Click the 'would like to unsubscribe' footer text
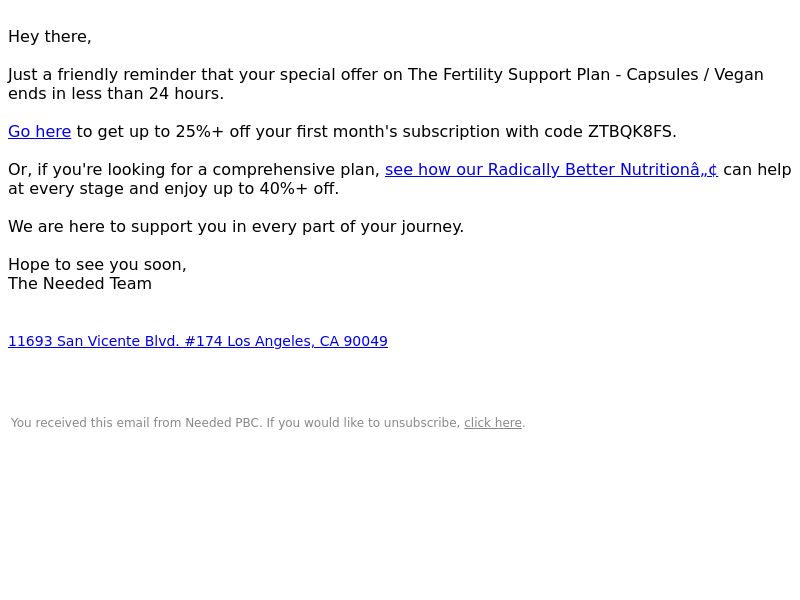Viewport: 800px width, 600px height. (x=382, y=423)
